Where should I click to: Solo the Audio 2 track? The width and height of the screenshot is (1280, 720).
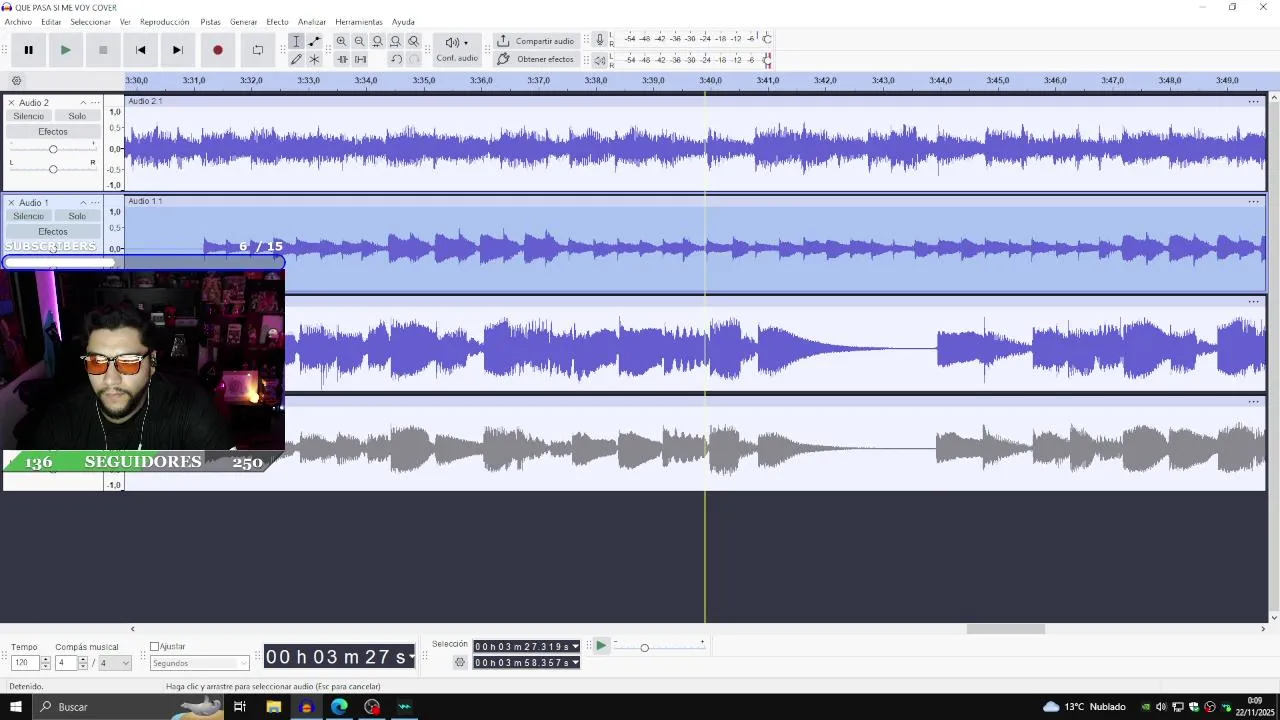point(77,117)
